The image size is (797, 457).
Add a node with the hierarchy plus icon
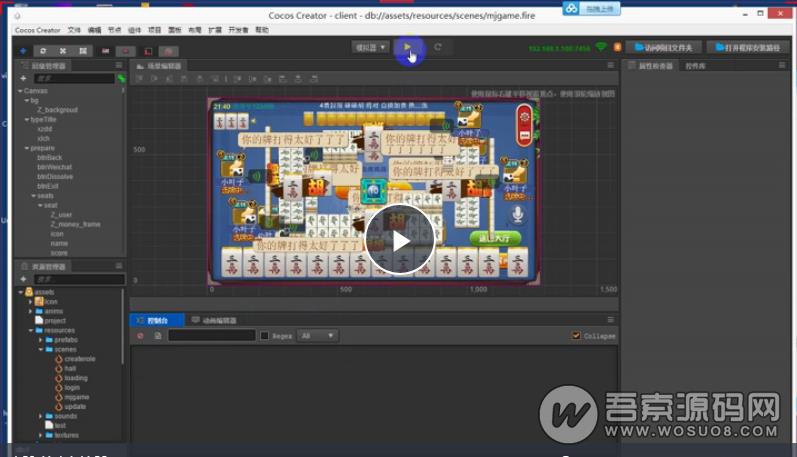tap(23, 78)
